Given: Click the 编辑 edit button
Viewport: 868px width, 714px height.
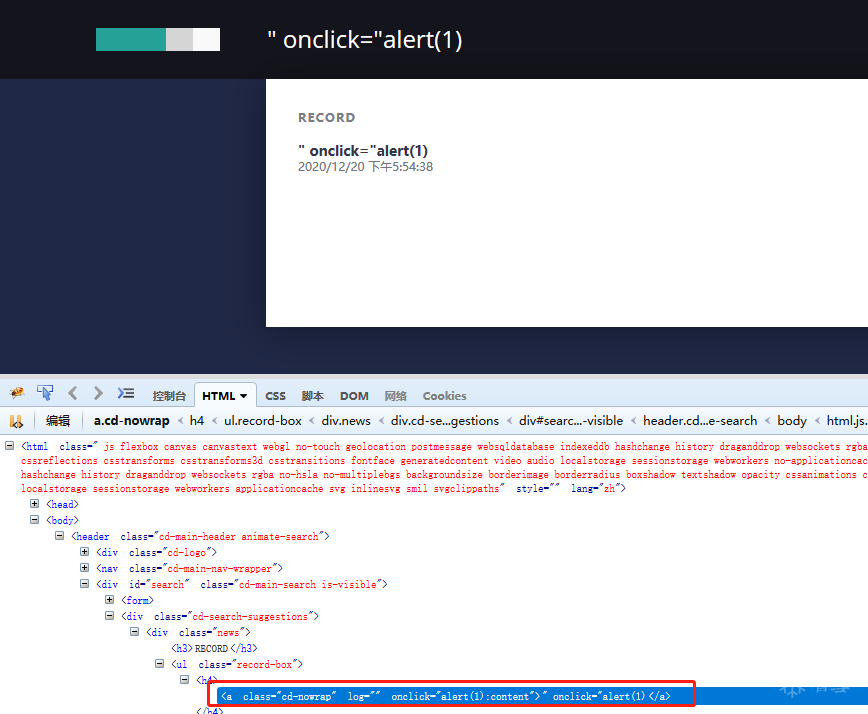Looking at the screenshot, I should pyautogui.click(x=58, y=421).
